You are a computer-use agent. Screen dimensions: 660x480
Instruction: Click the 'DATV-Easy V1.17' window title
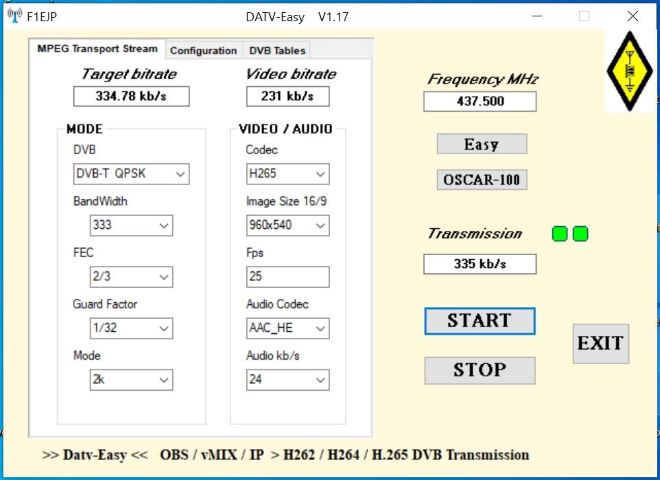click(x=297, y=17)
